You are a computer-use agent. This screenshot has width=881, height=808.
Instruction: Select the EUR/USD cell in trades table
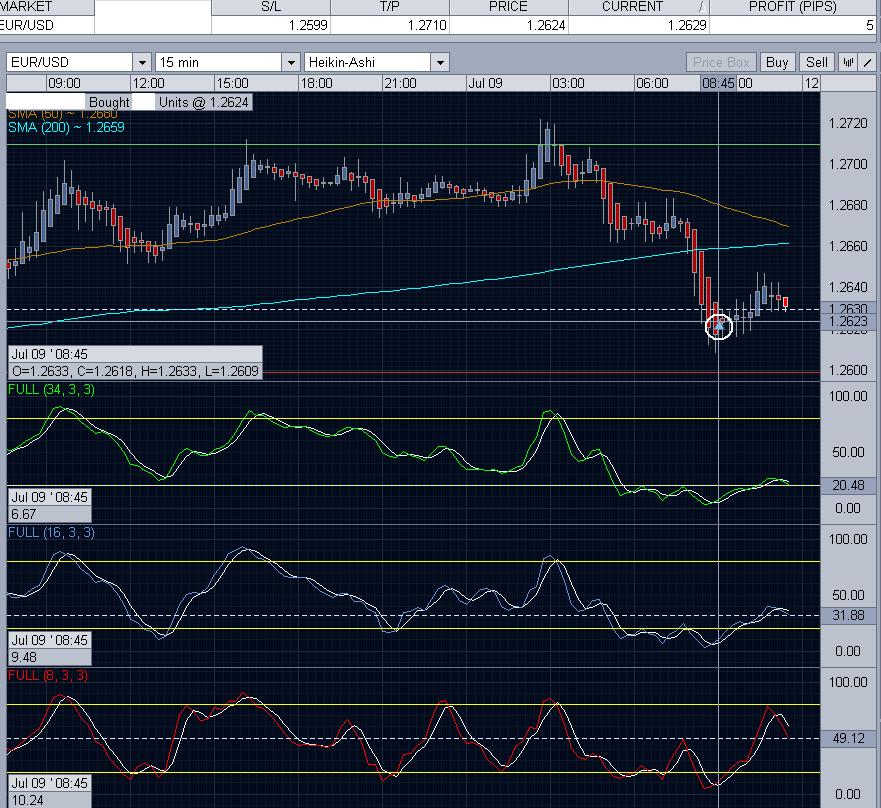47,25
